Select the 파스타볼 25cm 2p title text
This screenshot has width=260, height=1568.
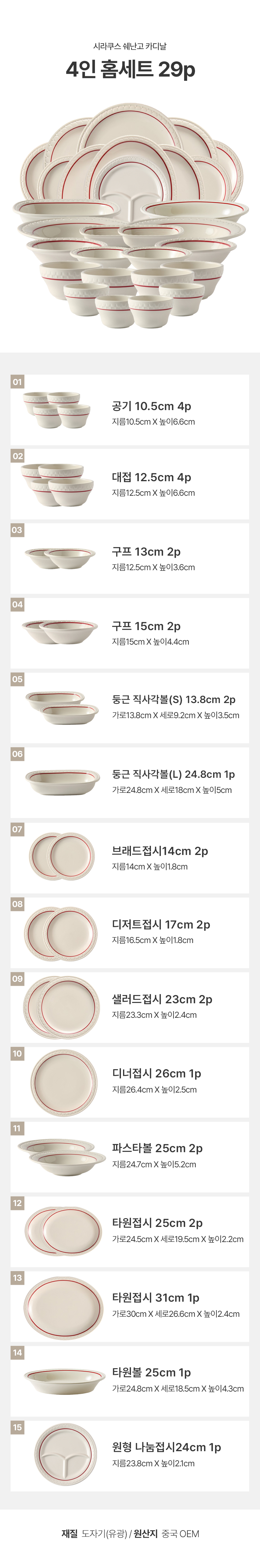tap(157, 1148)
